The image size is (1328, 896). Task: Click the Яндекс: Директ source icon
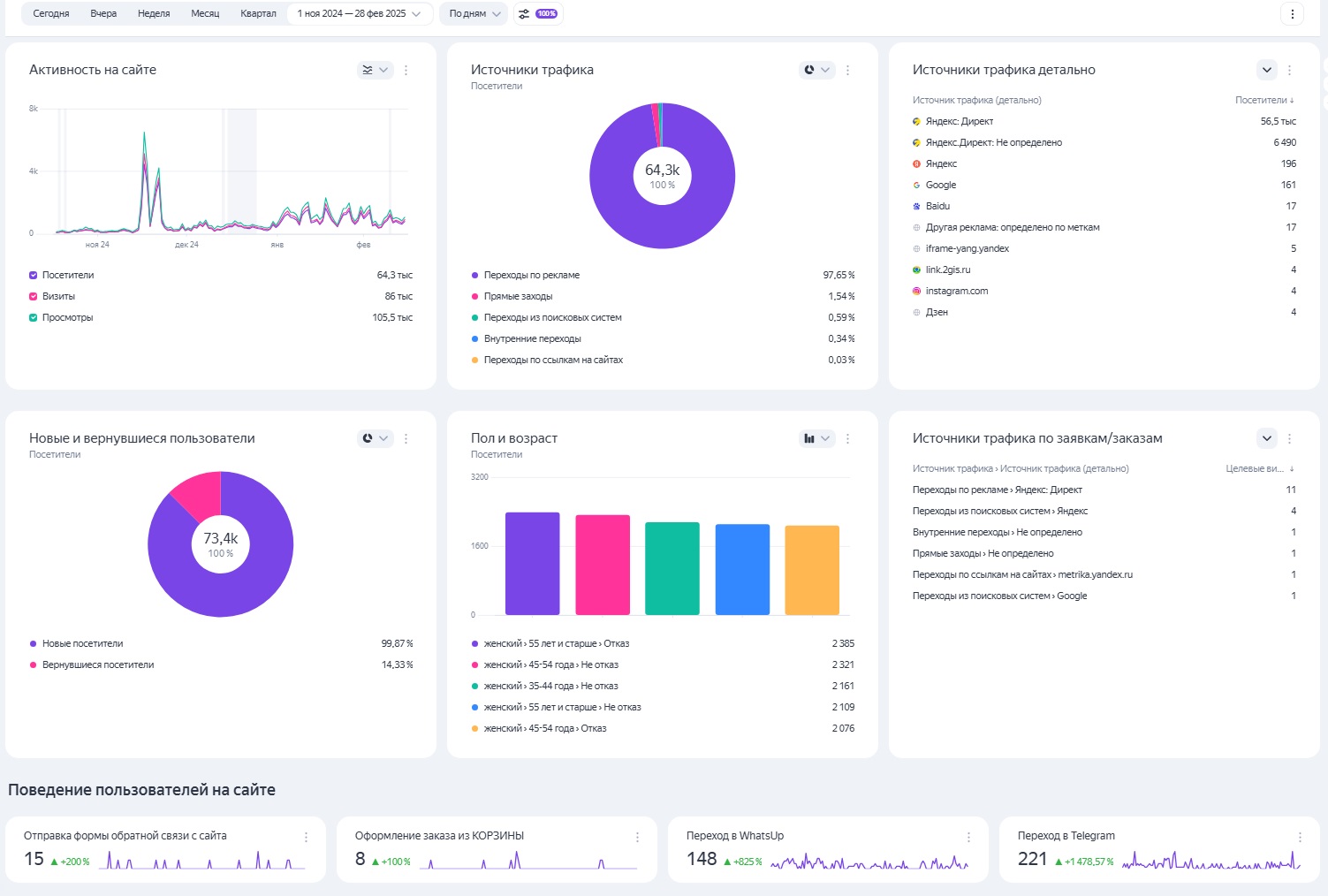point(916,121)
